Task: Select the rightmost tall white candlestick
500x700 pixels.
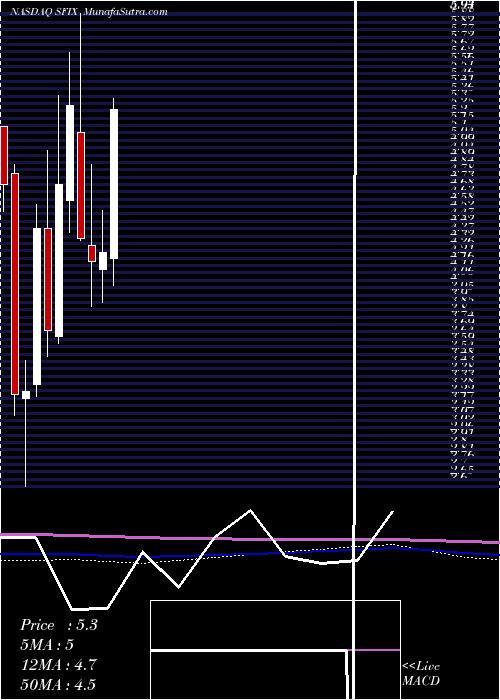Action: pos(114,183)
